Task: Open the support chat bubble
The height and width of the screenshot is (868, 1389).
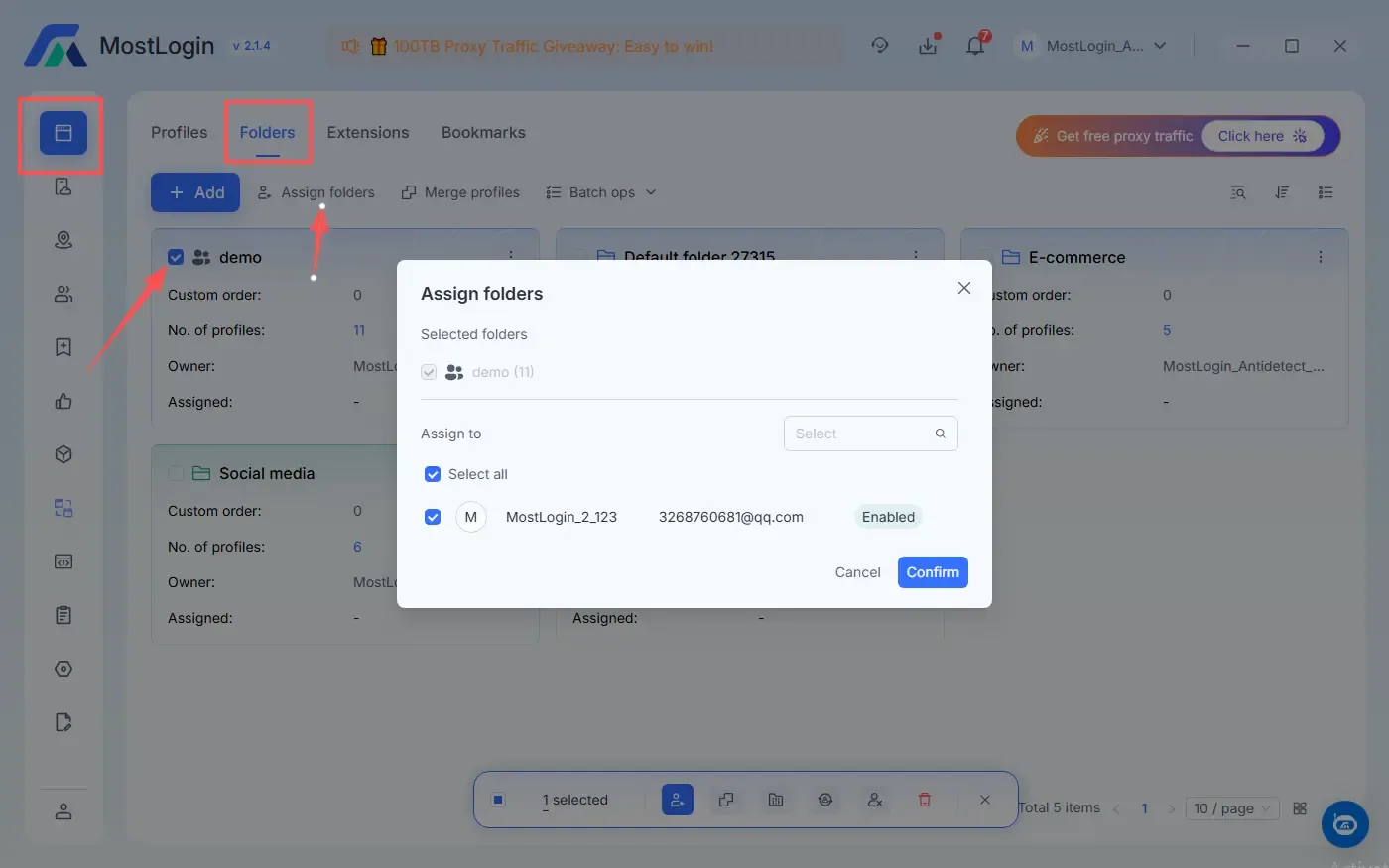Action: (x=1345, y=824)
